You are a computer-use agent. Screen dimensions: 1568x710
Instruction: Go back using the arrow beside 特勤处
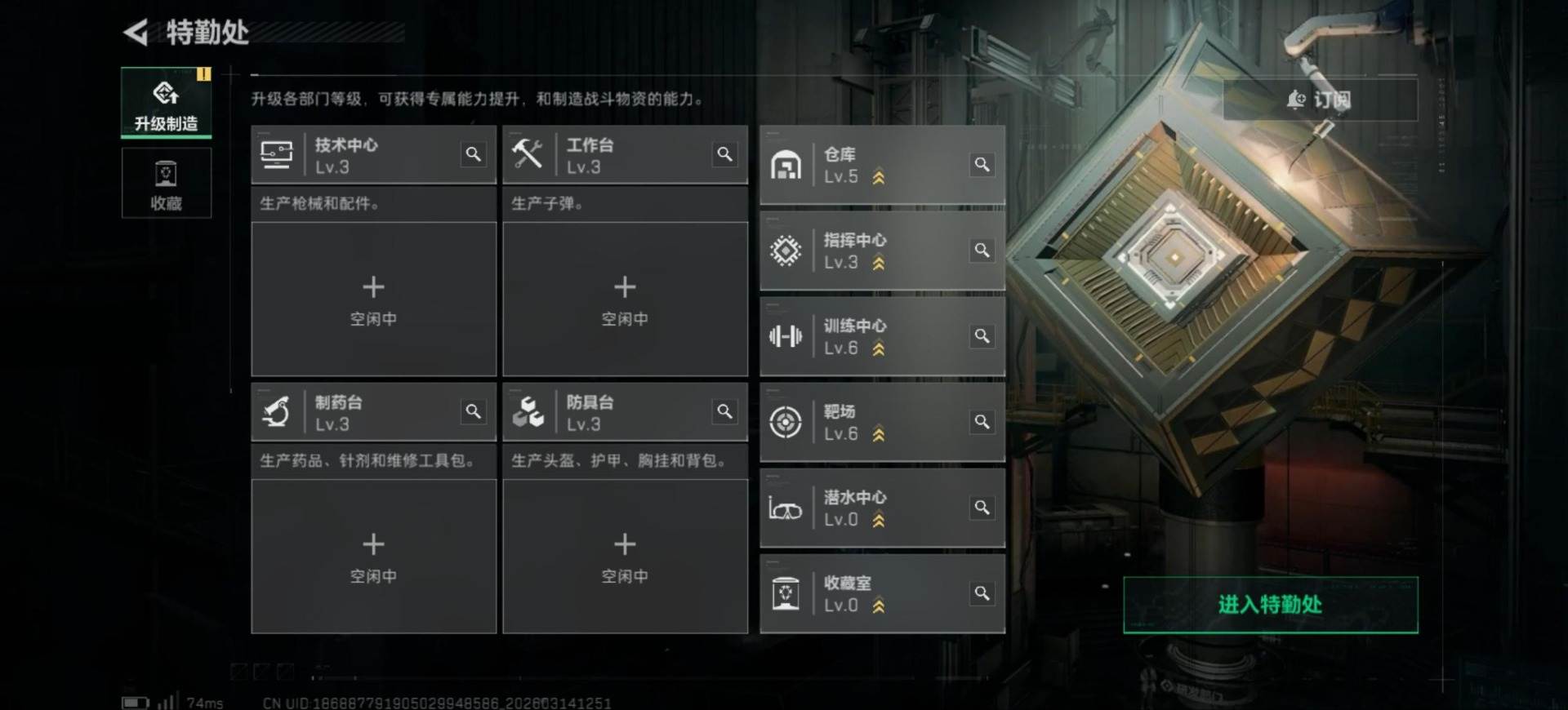(136, 33)
